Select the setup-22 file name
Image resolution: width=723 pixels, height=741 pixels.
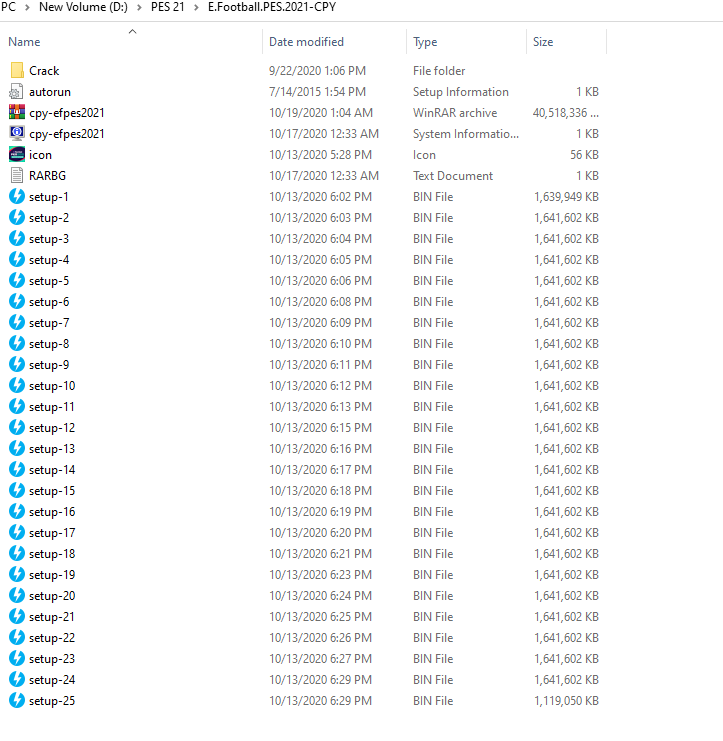pyautogui.click(x=52, y=638)
